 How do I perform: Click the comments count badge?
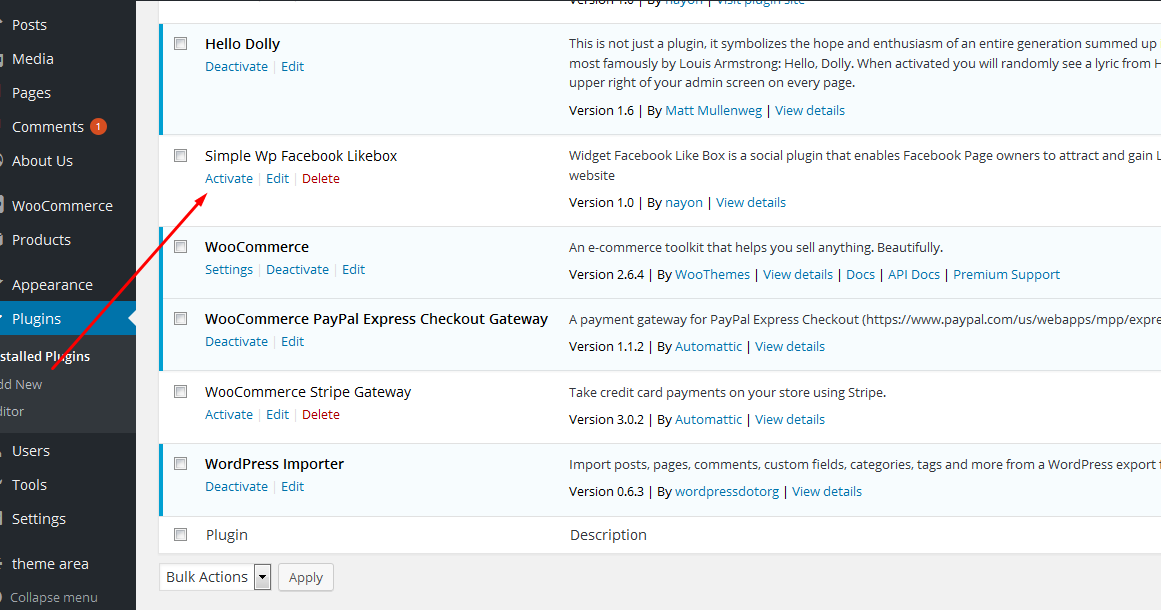[98, 127]
